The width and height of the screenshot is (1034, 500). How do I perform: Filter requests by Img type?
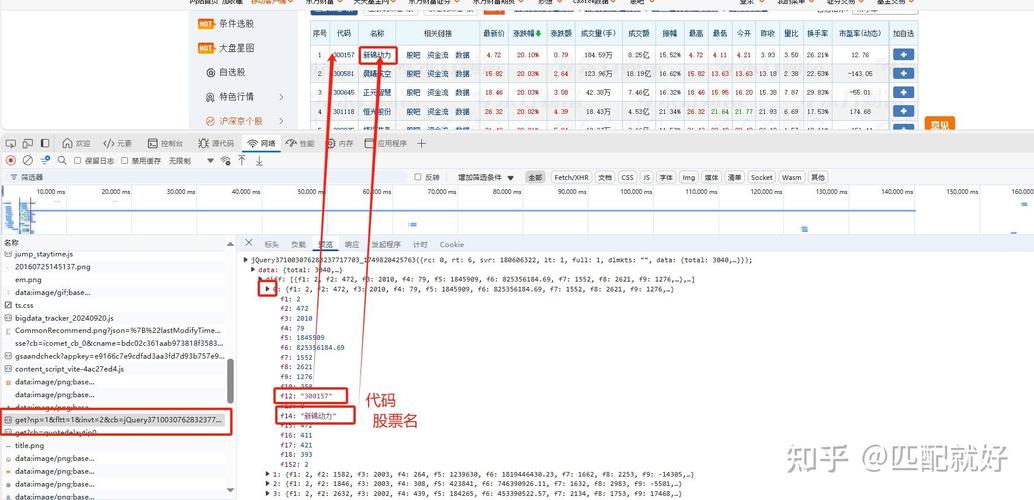tap(688, 177)
